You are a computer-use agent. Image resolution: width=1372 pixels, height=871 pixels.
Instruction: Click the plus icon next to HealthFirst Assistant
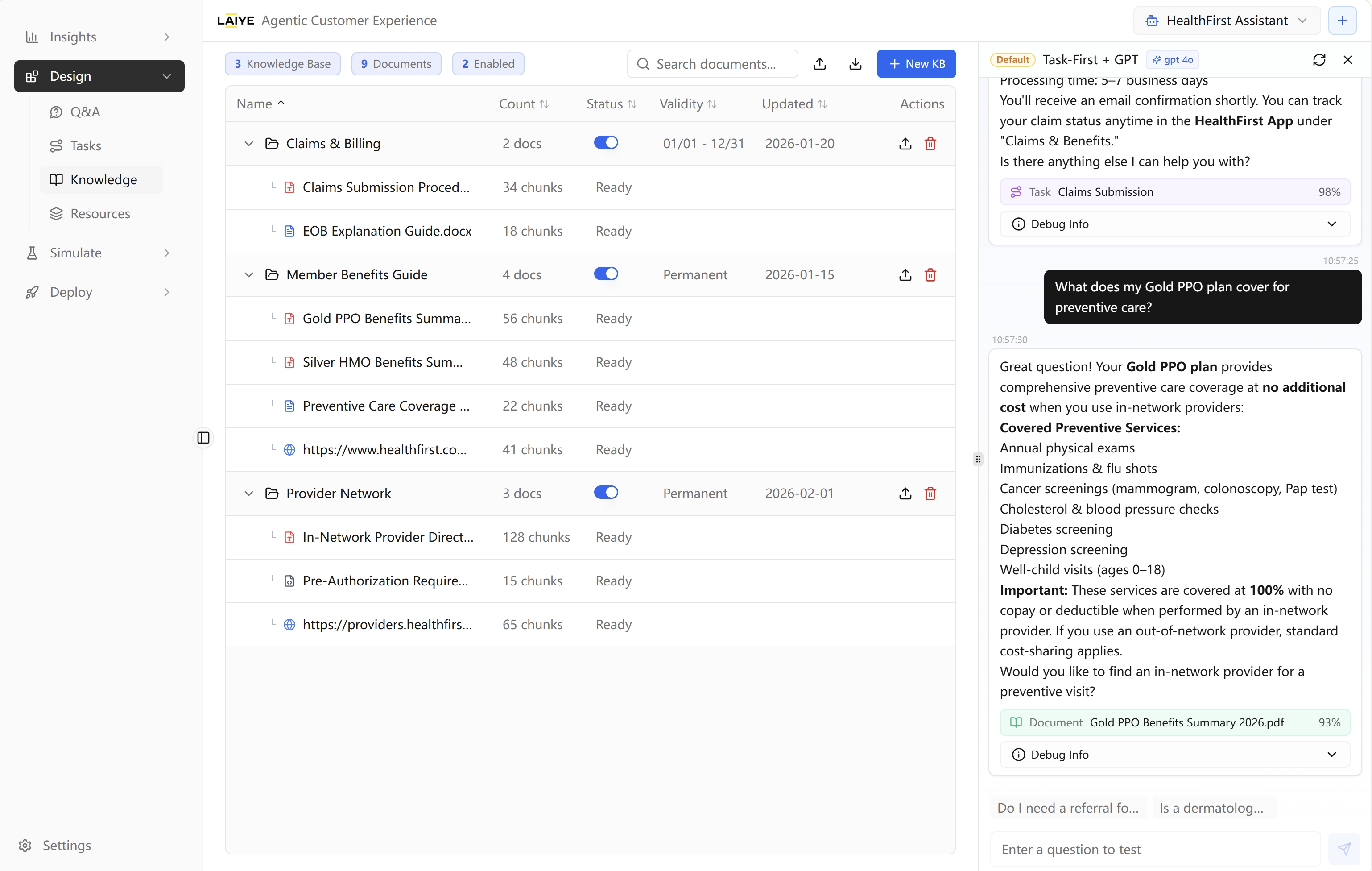coord(1342,21)
